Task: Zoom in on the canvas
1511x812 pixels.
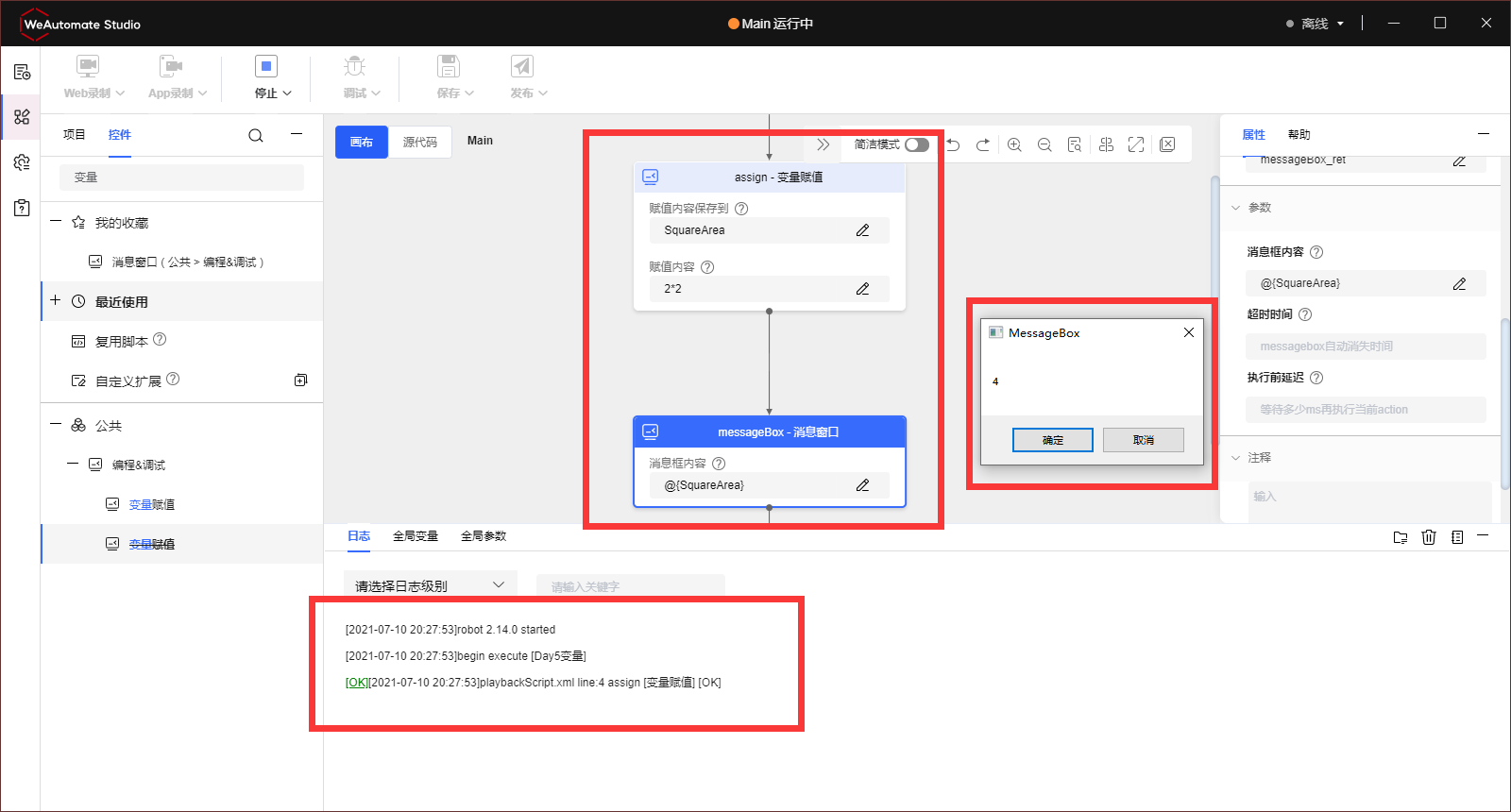Action: 1014,144
